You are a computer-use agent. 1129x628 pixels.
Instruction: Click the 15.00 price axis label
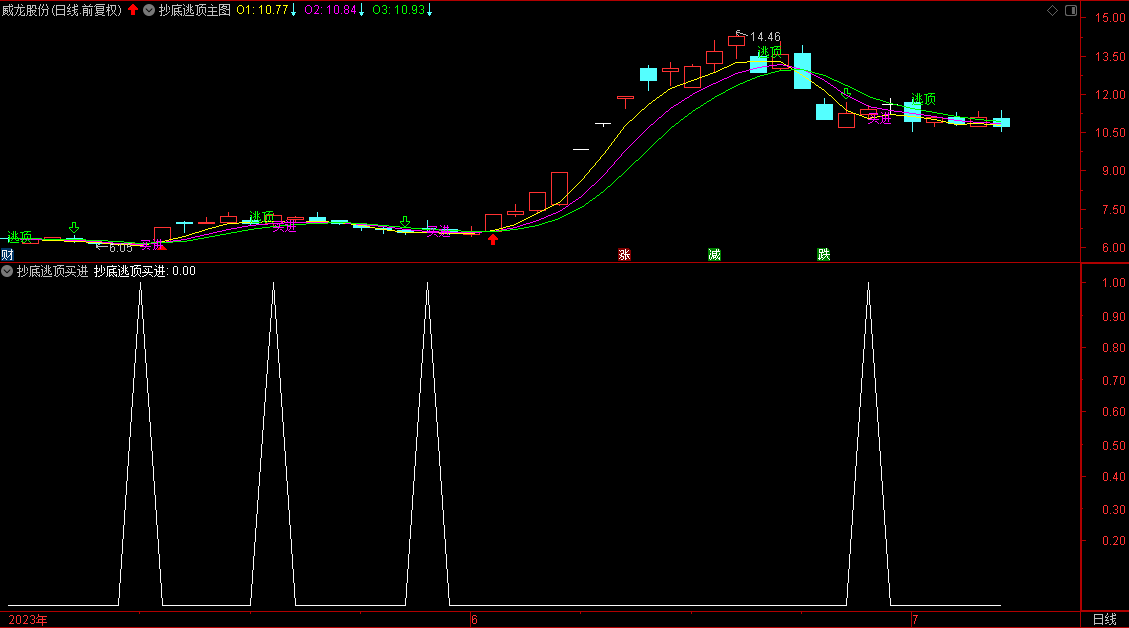(1110, 18)
